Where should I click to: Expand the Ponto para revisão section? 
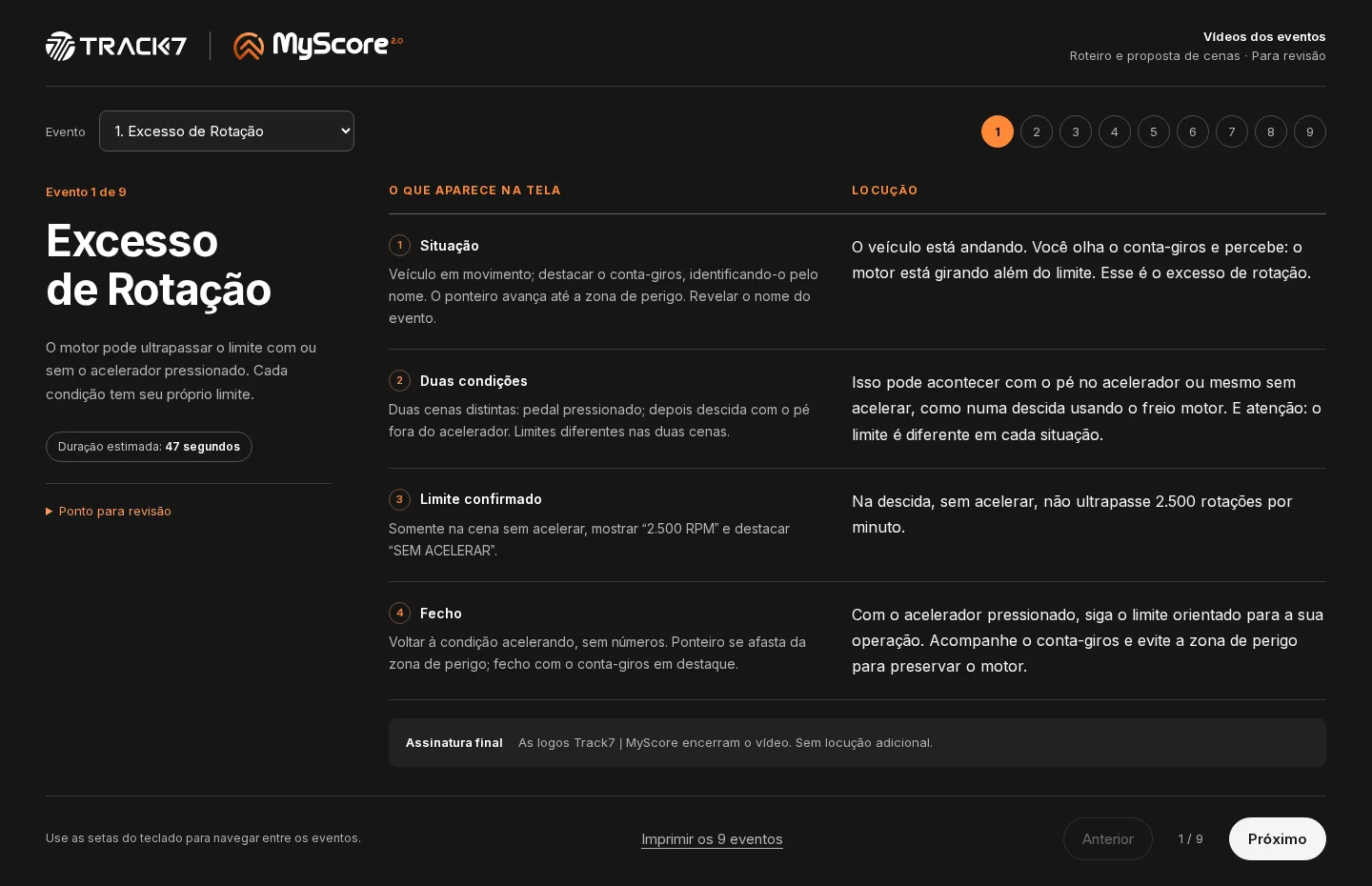109,512
